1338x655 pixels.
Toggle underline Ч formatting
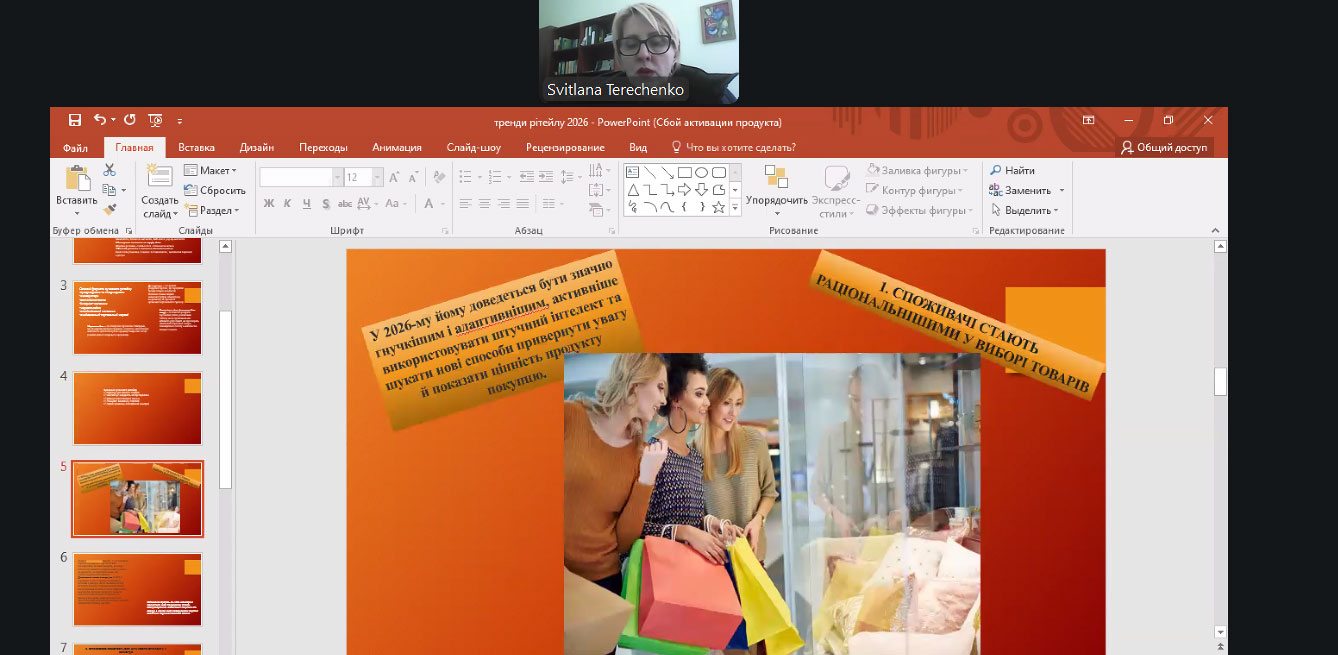tap(307, 203)
